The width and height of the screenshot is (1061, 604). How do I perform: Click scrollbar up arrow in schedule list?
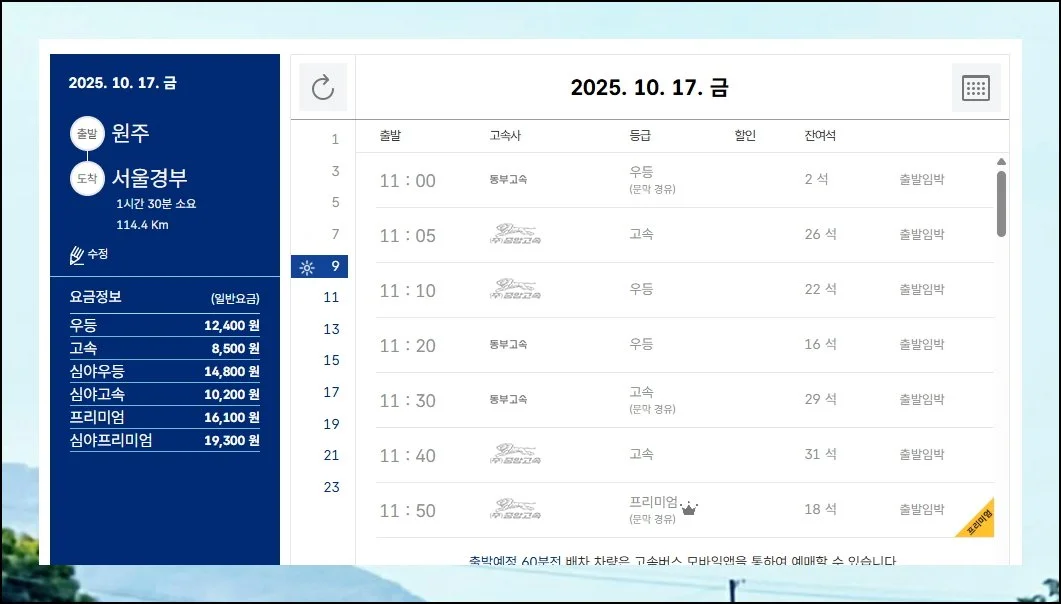pyautogui.click(x=1001, y=161)
